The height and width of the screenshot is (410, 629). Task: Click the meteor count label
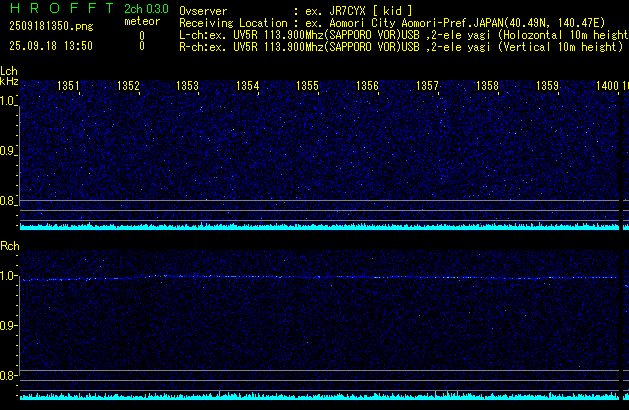click(x=141, y=21)
